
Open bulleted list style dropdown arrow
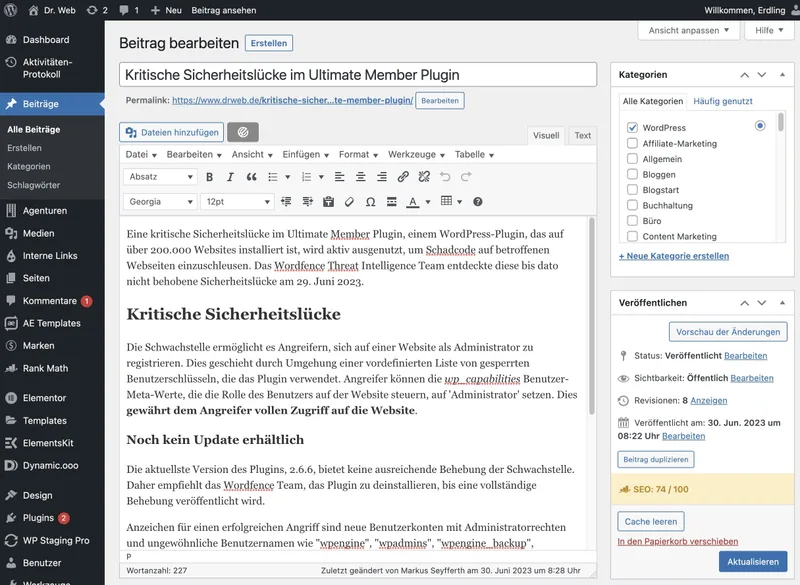click(x=287, y=177)
